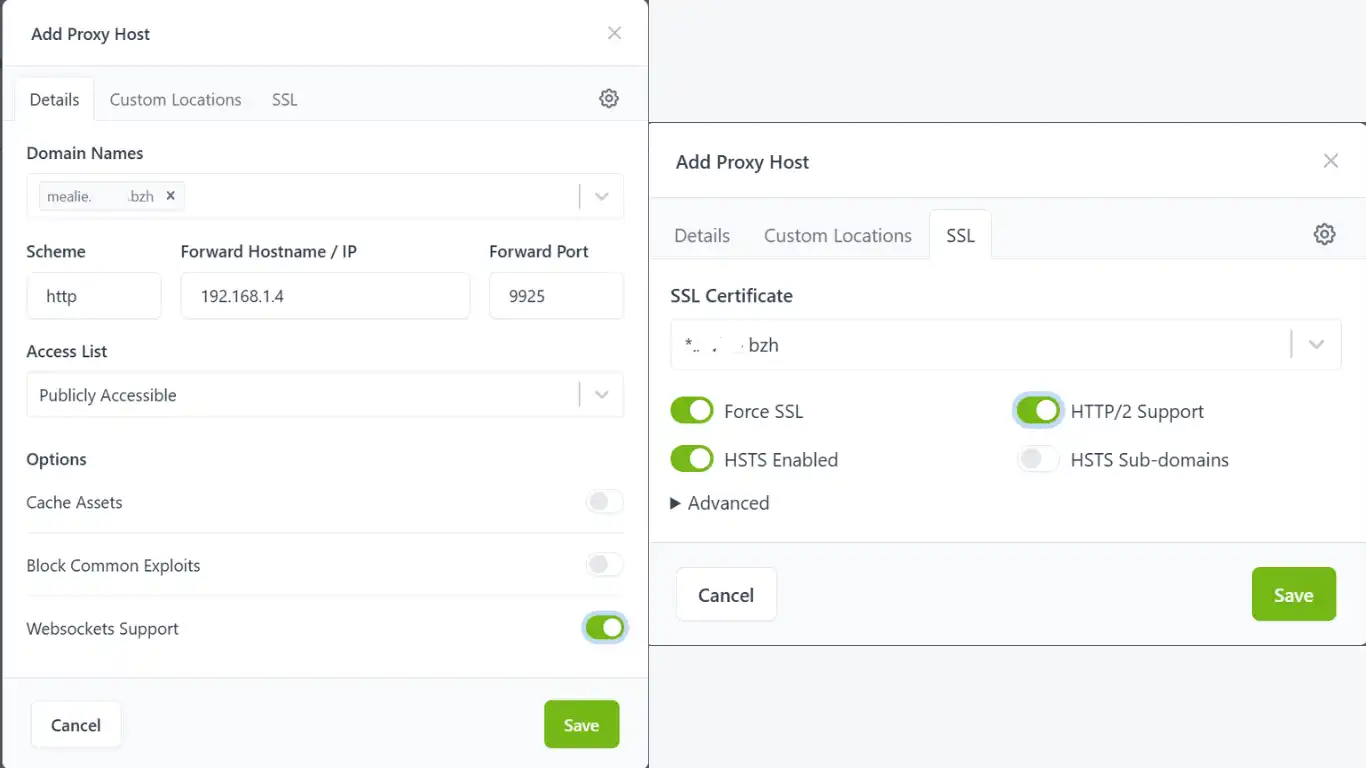Screen dimensions: 1366x768
Task: Close the left Add Proxy Host dialog
Action: (x=614, y=33)
